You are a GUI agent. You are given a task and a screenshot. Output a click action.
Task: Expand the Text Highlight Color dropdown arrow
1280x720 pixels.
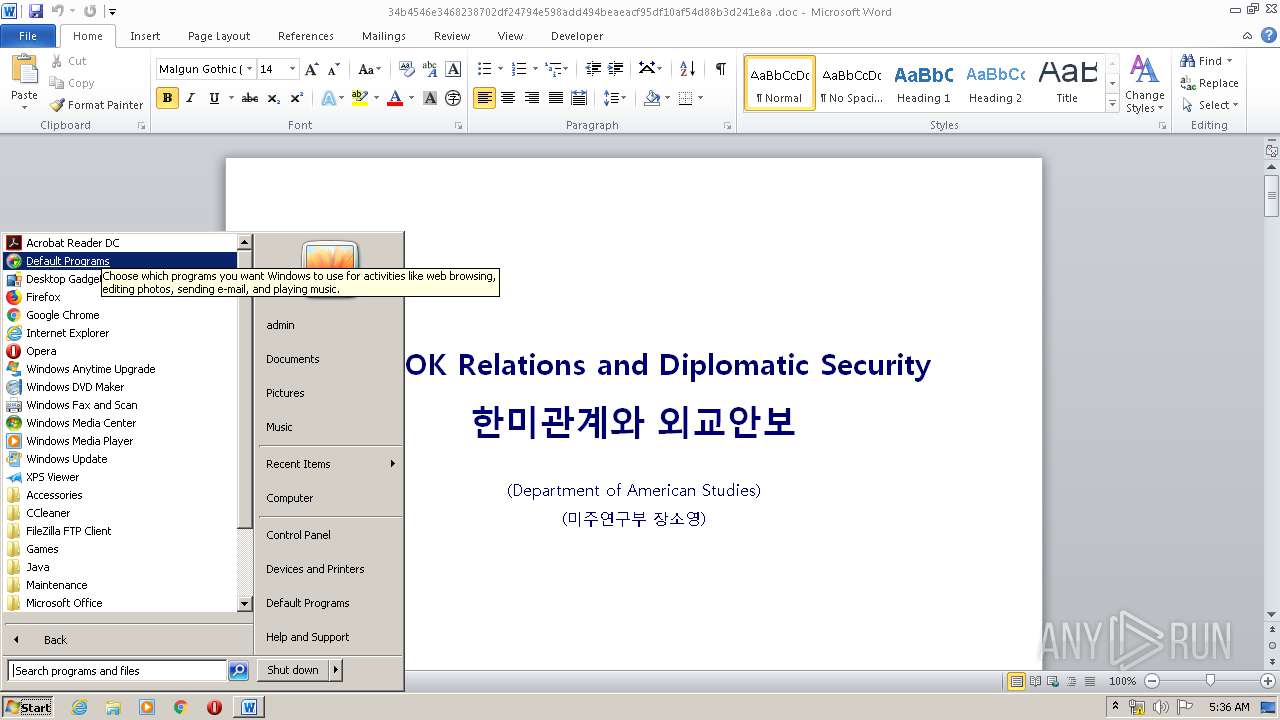[377, 98]
